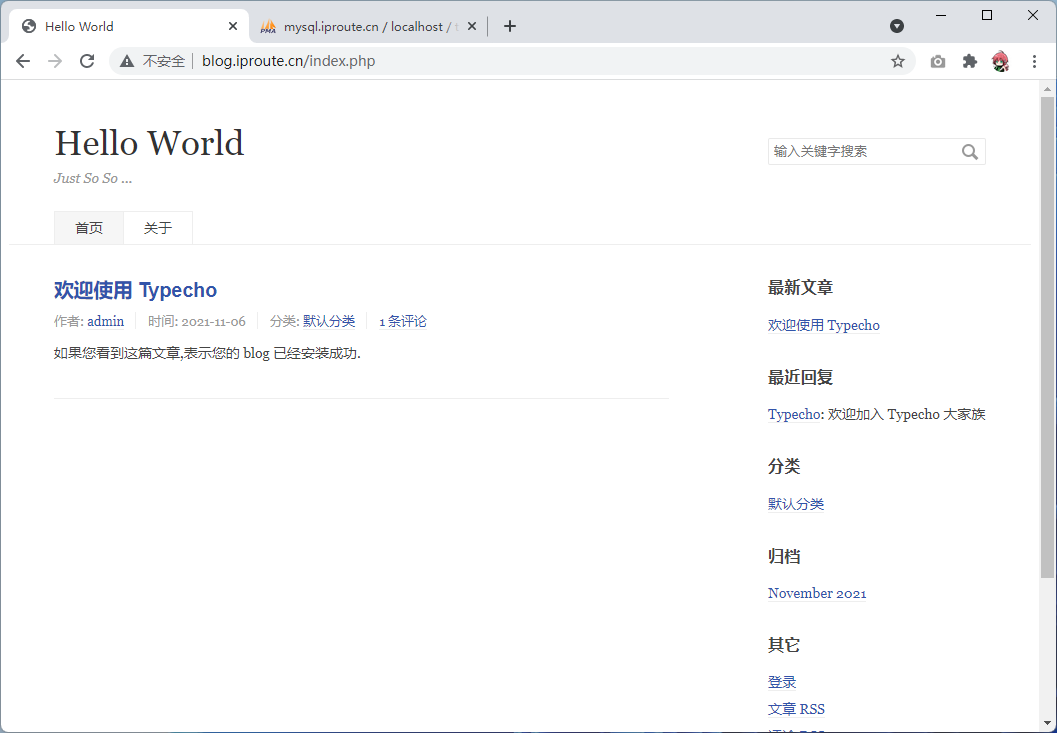
Task: Click the 归档 sidebar heading
Action: [784, 556]
